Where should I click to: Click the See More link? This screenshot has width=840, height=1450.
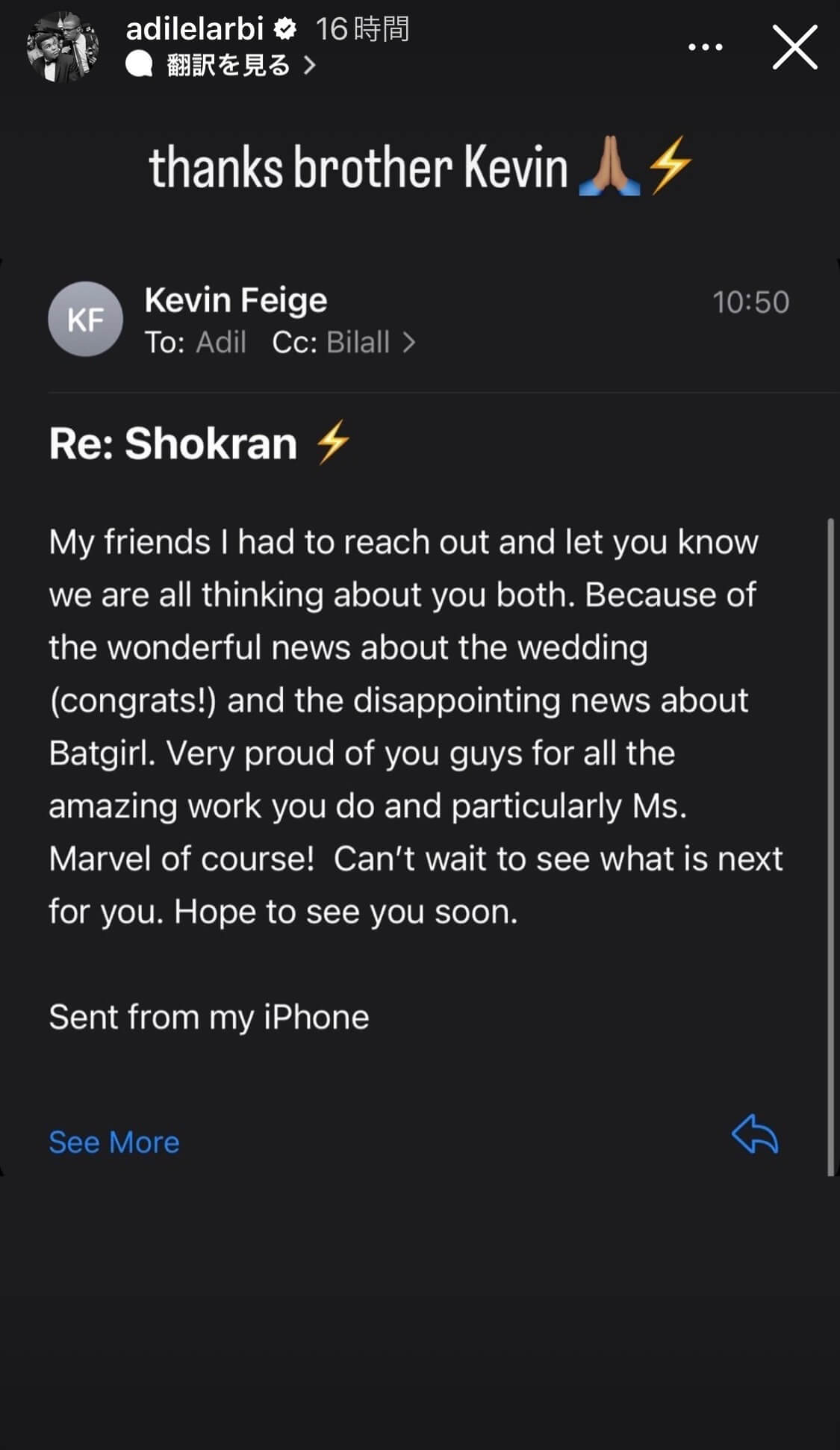tap(114, 1142)
